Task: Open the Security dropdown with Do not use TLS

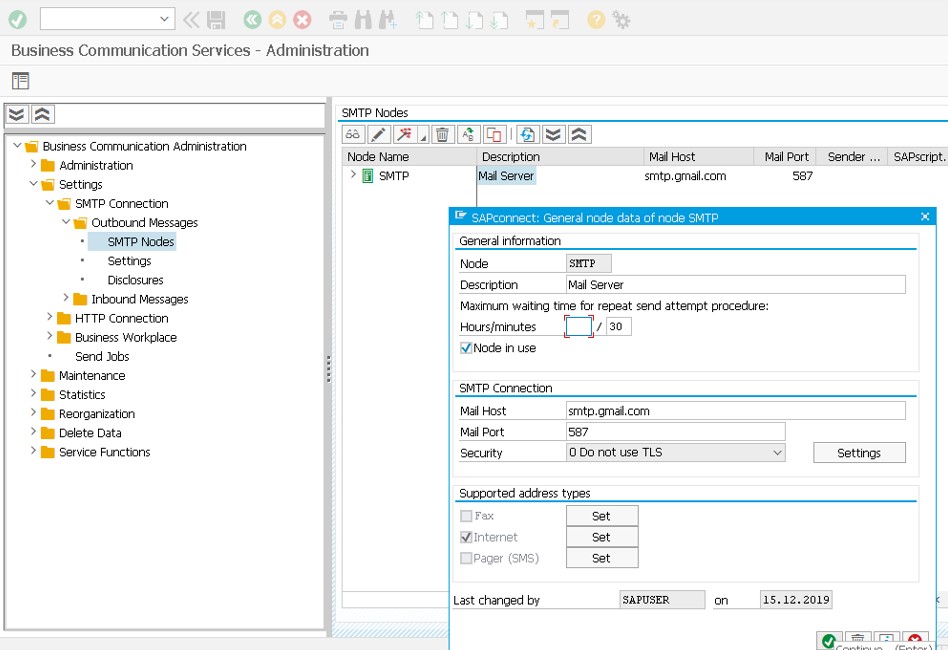Action: tap(675, 452)
